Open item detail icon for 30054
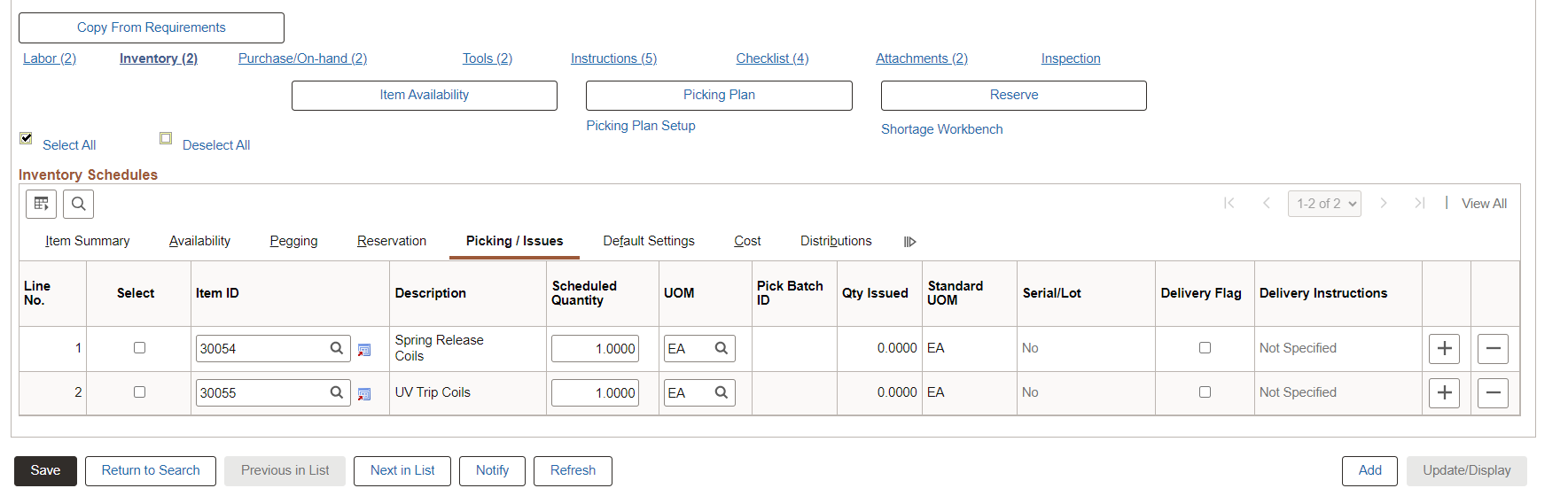 [x=364, y=350]
